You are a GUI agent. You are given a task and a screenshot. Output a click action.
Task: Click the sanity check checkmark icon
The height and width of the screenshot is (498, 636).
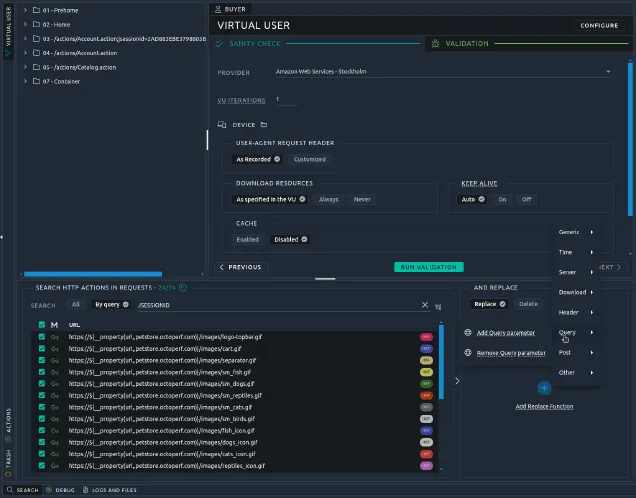[219, 43]
